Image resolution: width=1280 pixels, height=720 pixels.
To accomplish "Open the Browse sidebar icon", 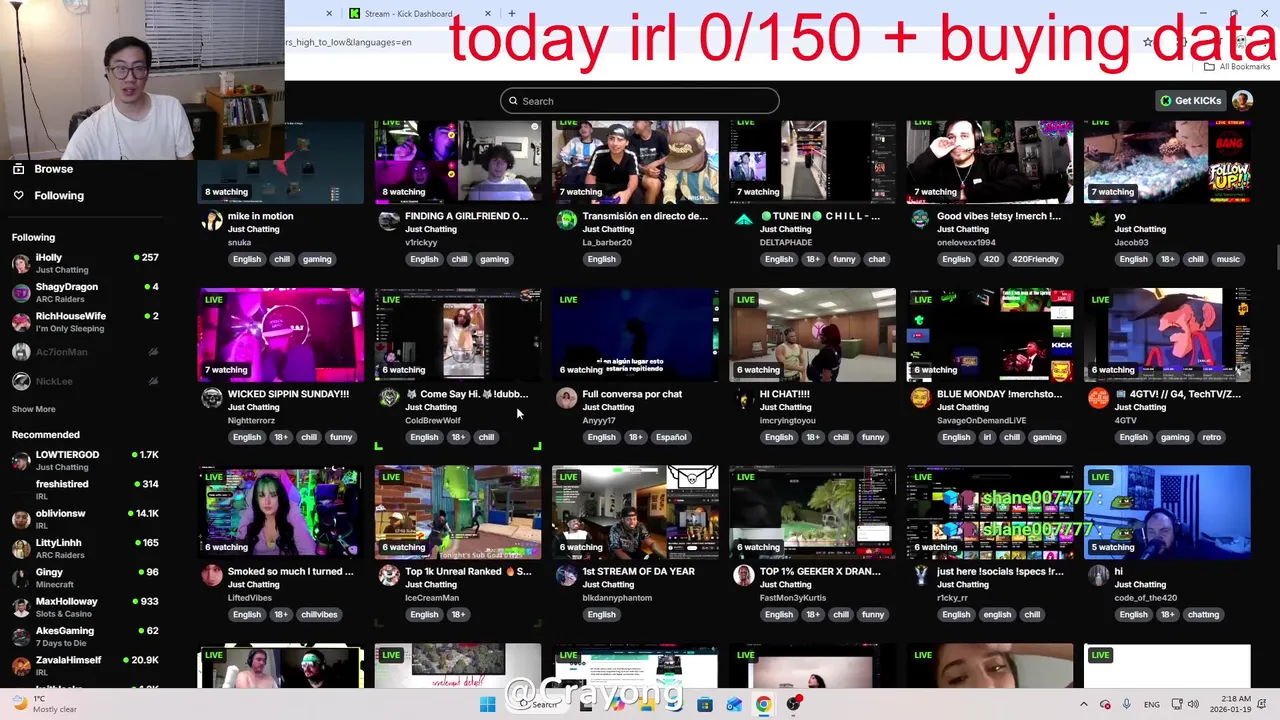I will pos(18,169).
